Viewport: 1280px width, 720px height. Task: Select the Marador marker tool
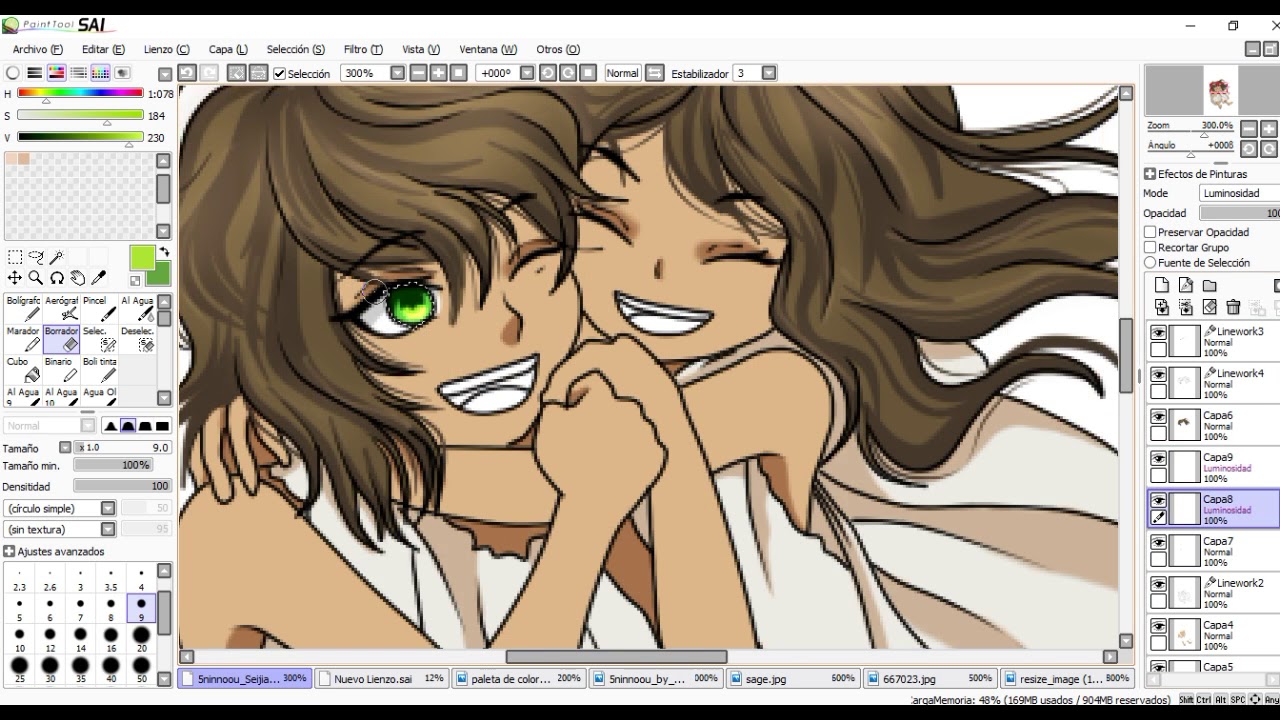pos(23,339)
